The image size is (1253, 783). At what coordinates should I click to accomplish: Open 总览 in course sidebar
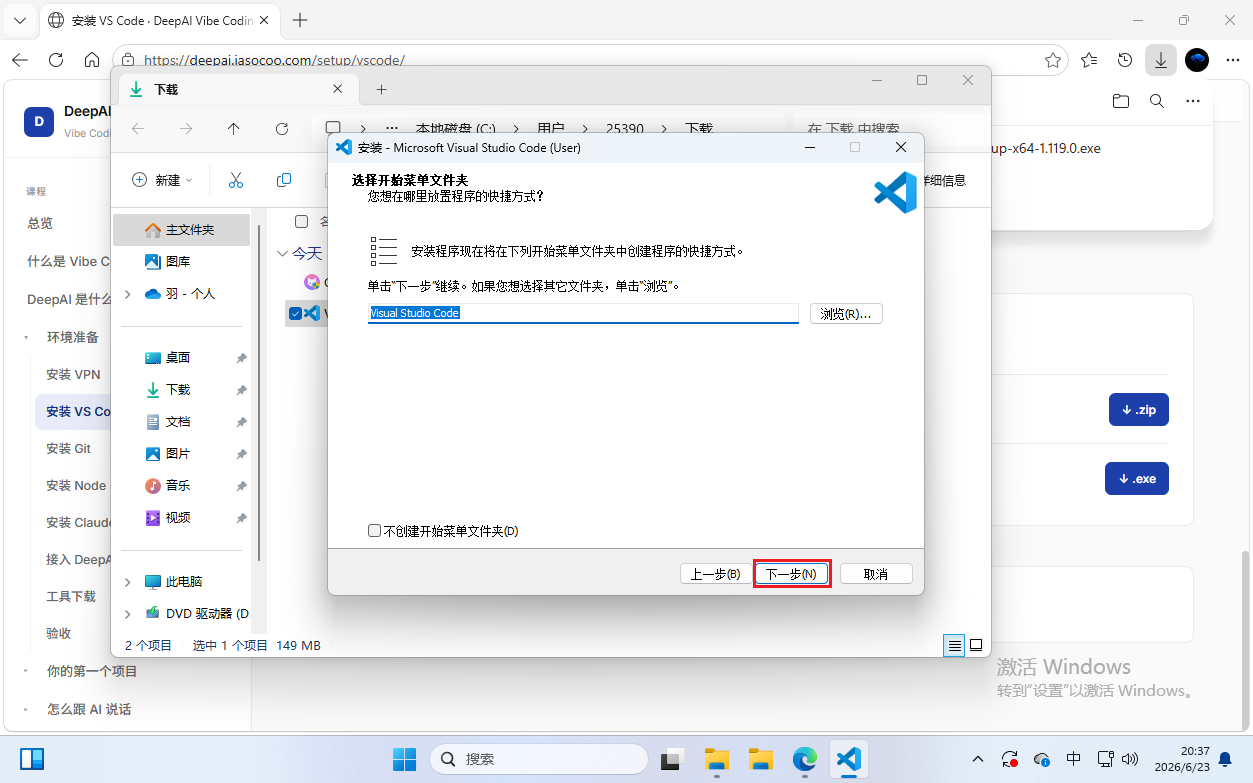(x=40, y=223)
